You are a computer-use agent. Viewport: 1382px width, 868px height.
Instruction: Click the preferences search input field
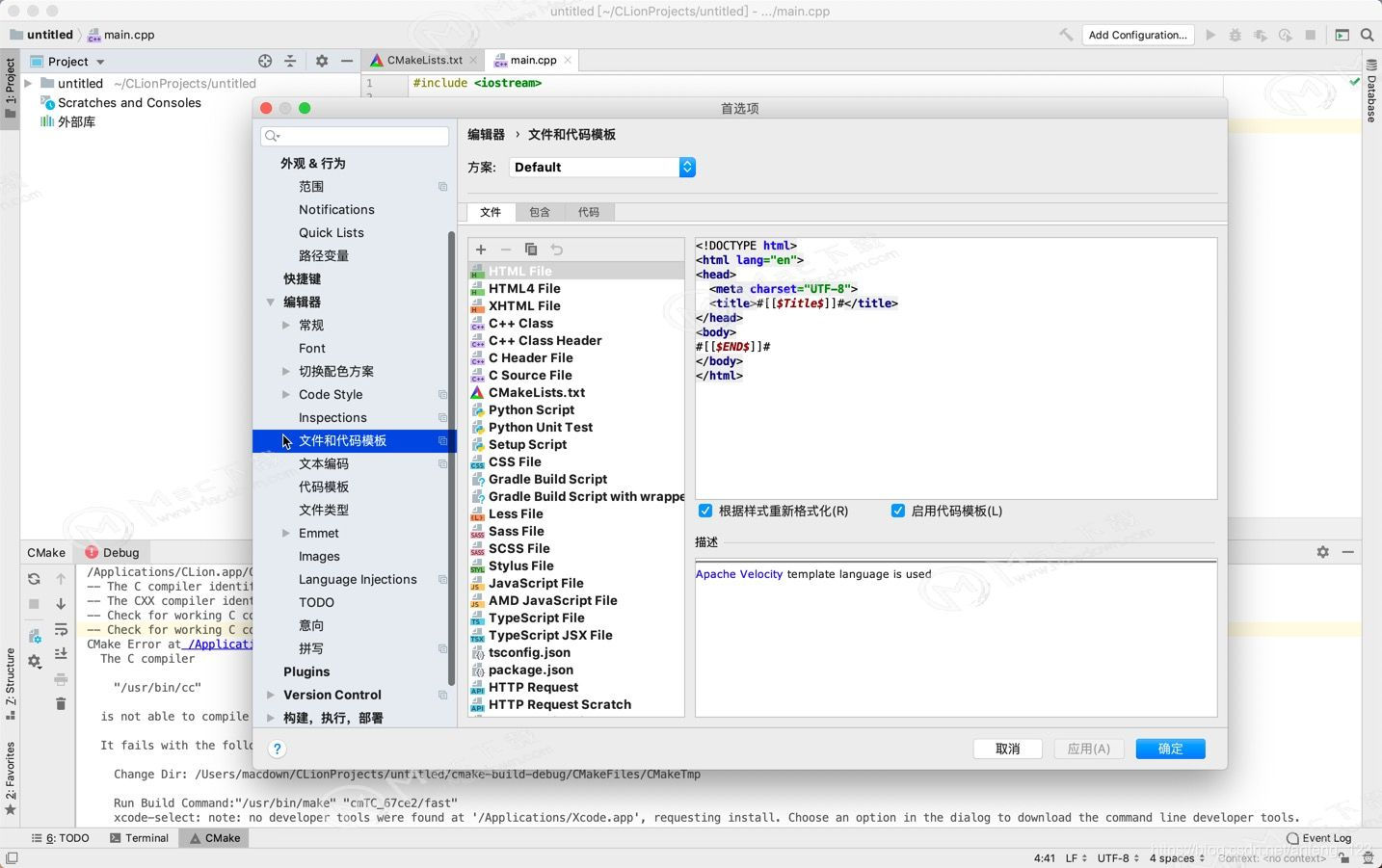[355, 136]
